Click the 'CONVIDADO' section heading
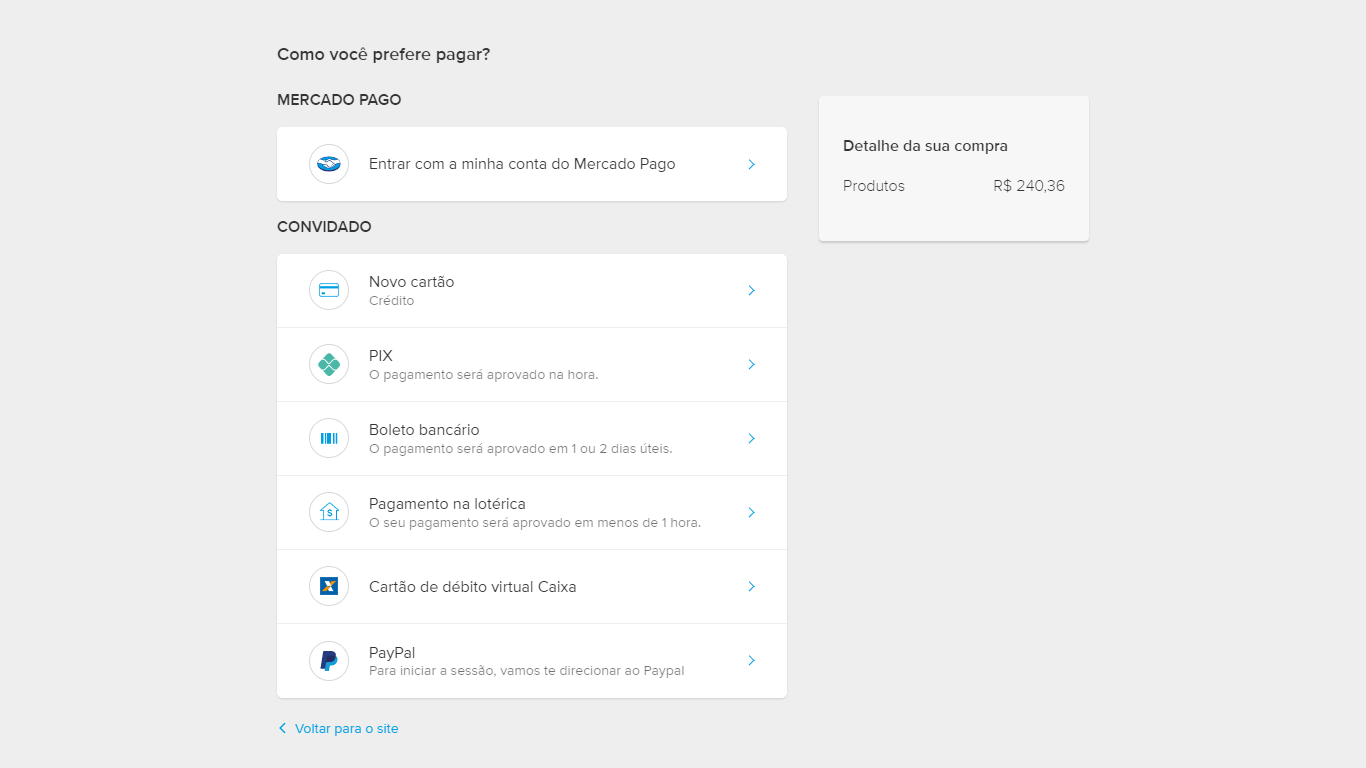Screen dimensions: 1366x768 click(324, 227)
